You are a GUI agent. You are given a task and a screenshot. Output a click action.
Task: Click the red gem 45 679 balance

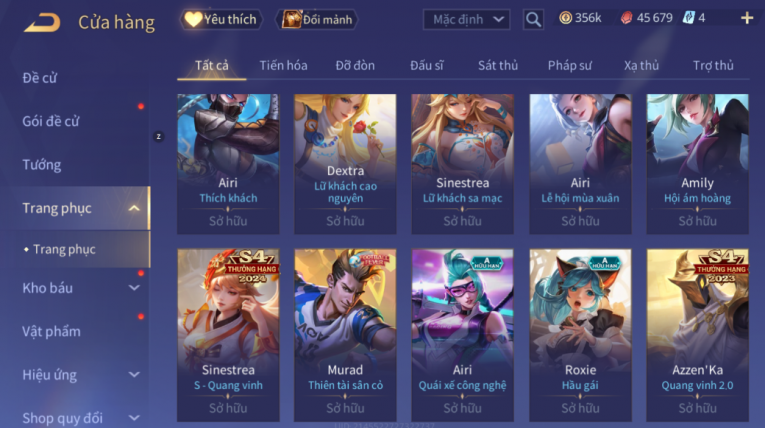646,18
